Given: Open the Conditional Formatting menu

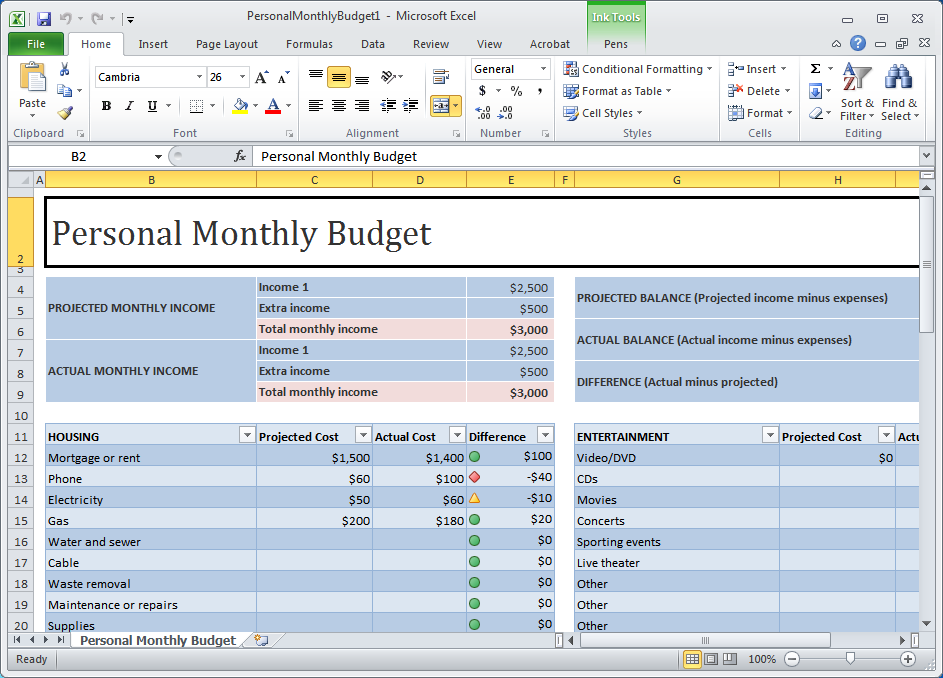Looking at the screenshot, I should pyautogui.click(x=637, y=68).
